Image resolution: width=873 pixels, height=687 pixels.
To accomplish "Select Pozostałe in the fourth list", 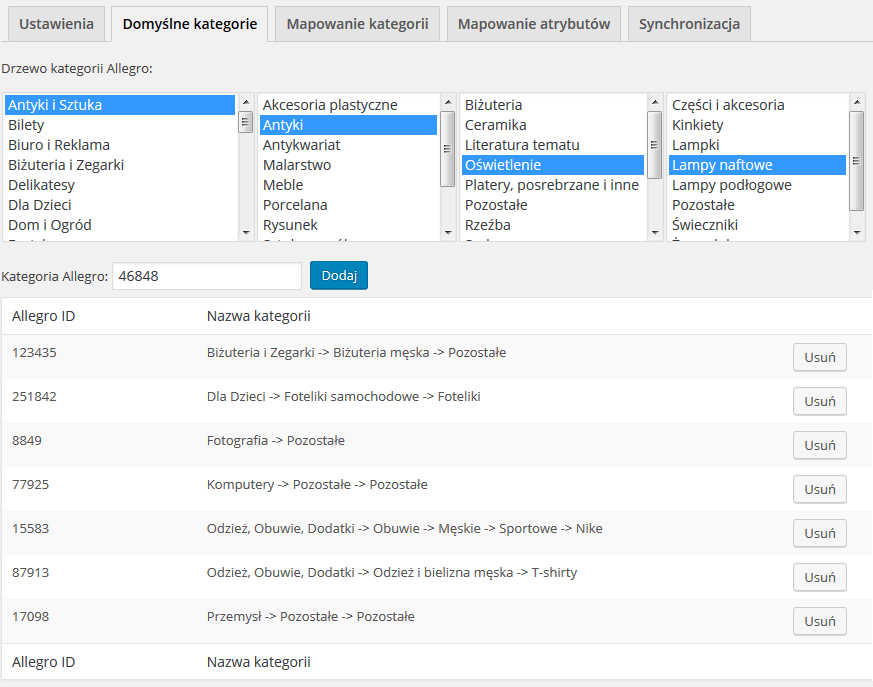I will [757, 205].
